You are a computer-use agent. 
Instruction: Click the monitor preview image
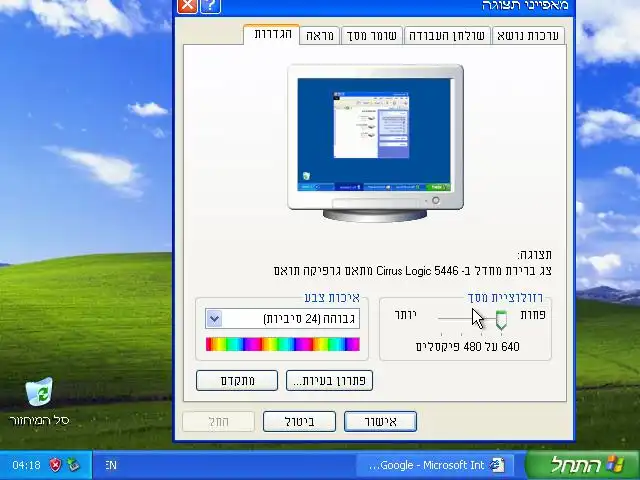(375, 143)
